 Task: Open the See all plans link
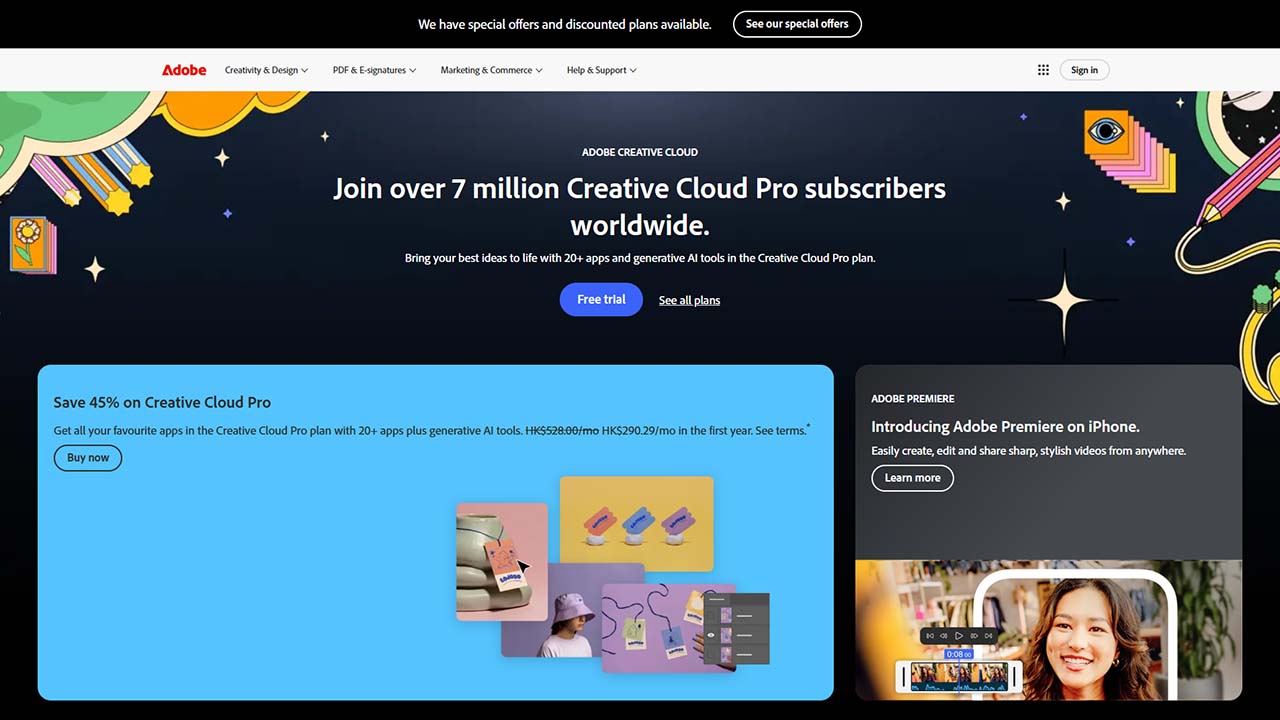pyautogui.click(x=689, y=300)
